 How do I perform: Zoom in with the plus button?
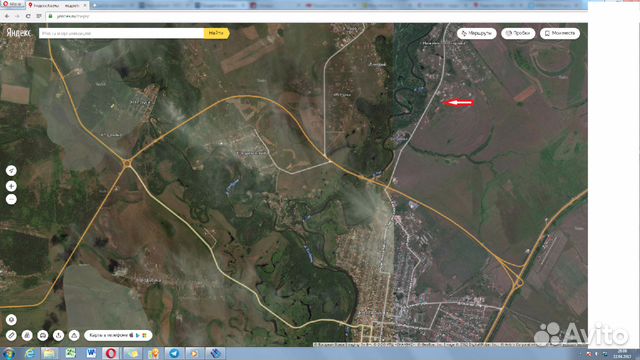11,186
